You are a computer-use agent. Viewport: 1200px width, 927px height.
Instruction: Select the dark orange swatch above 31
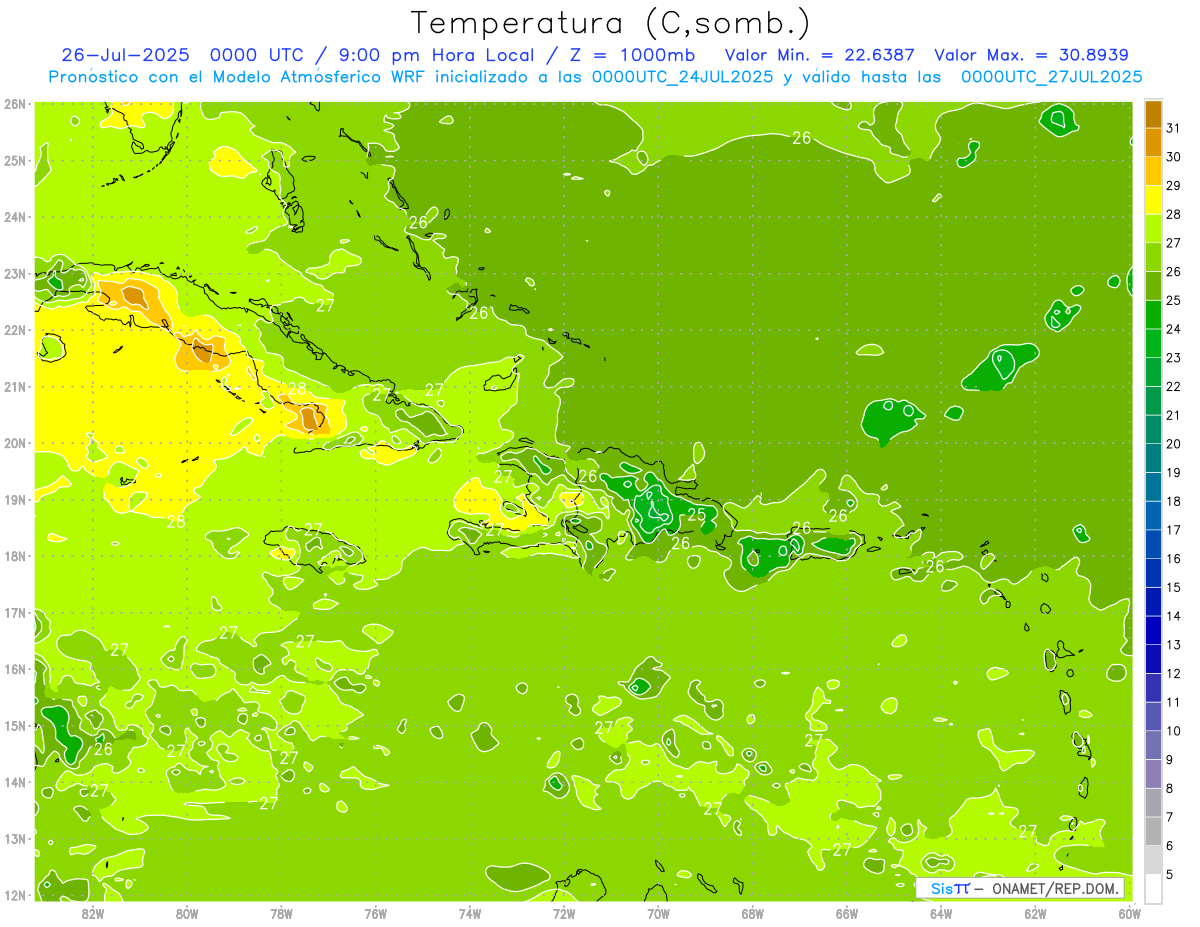point(1153,114)
